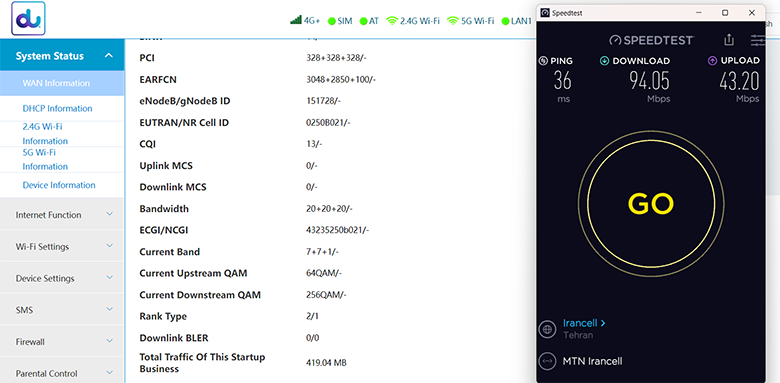Click the 2.4G Wi-Fi status icon
This screenshot has height=383, width=780.
click(392, 21)
